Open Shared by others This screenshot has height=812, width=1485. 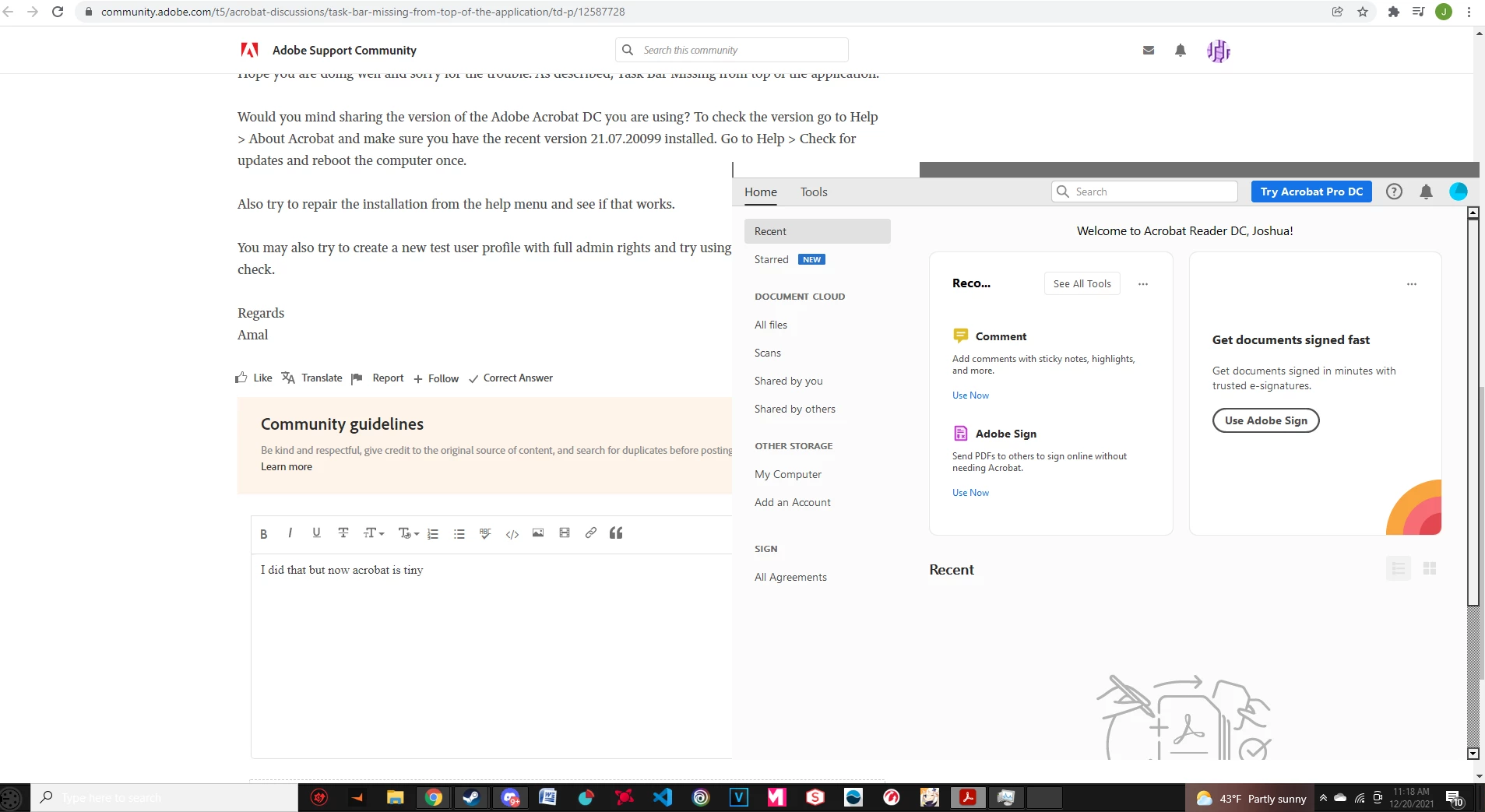795,409
